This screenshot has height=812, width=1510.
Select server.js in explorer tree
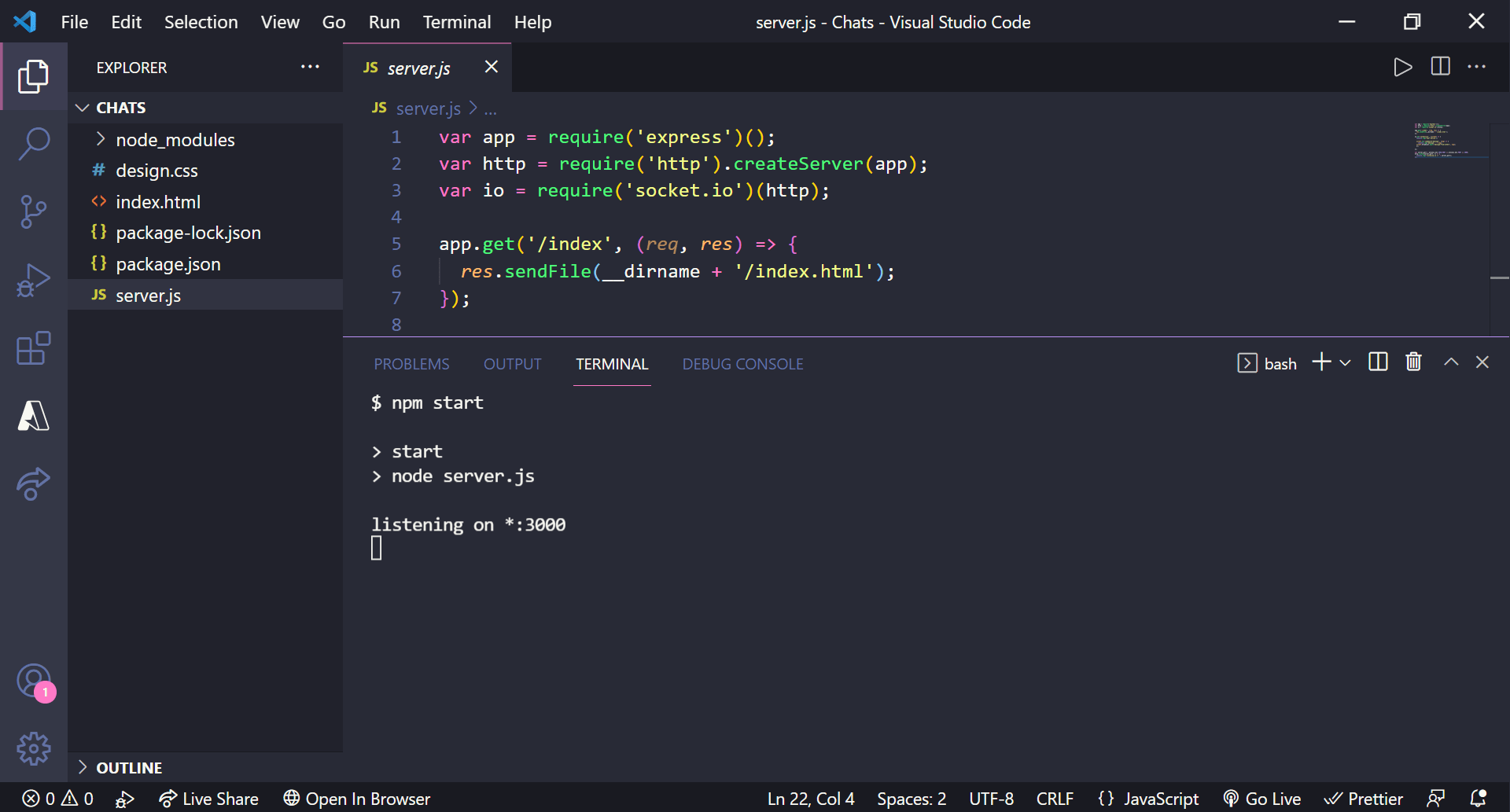(x=205, y=295)
